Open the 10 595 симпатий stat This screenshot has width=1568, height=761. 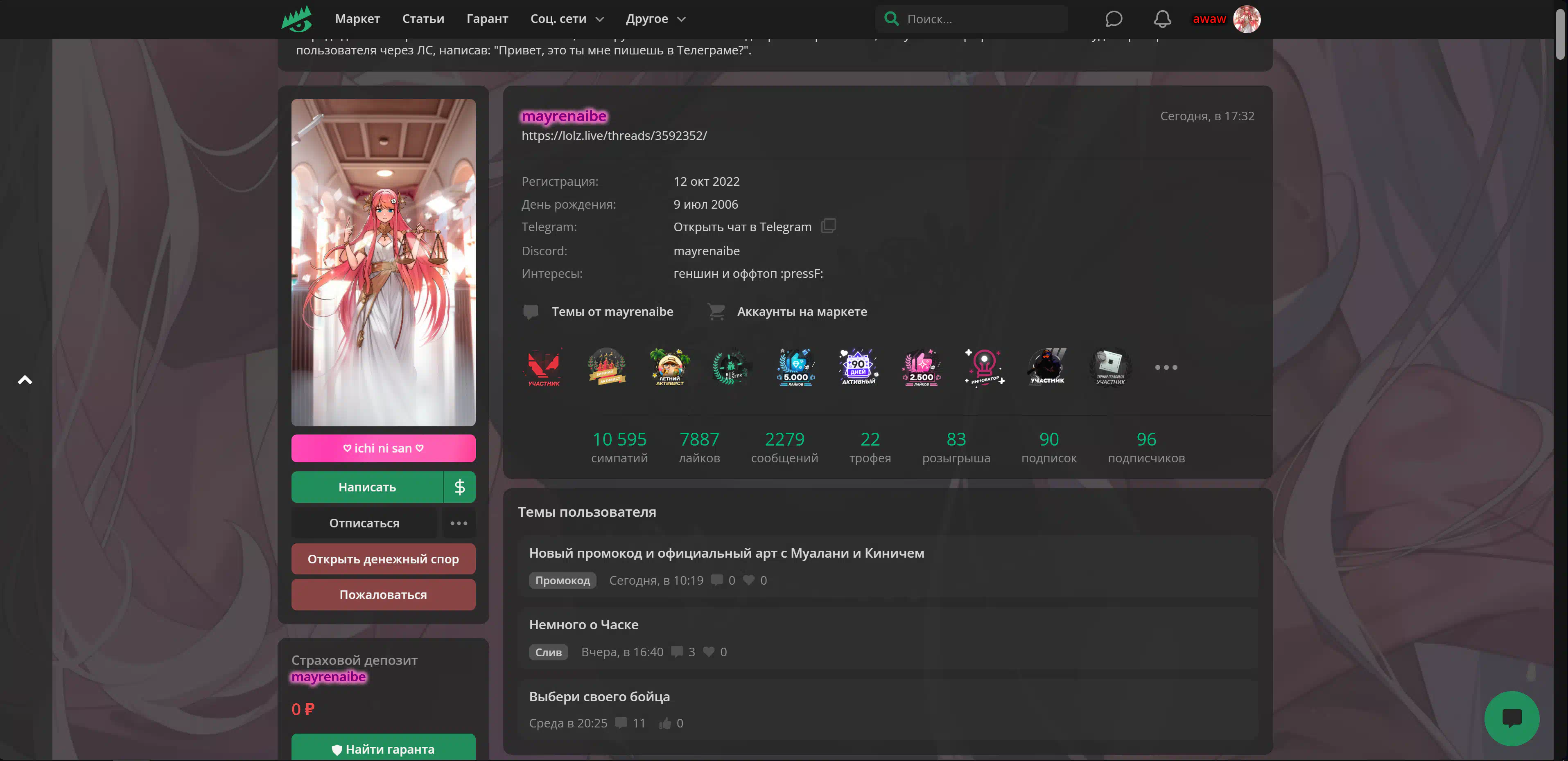tap(619, 447)
